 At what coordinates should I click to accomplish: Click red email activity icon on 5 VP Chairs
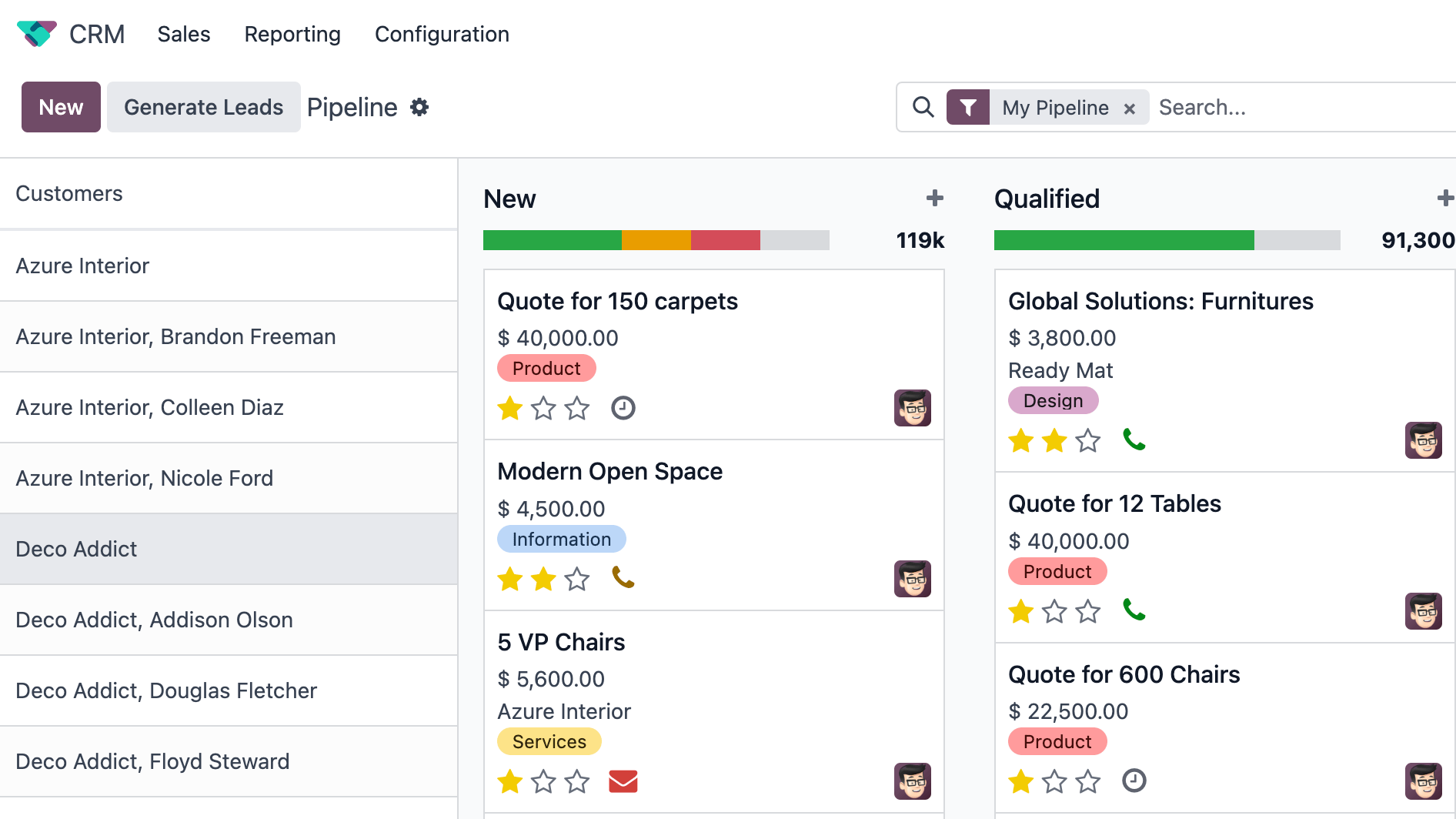click(623, 781)
